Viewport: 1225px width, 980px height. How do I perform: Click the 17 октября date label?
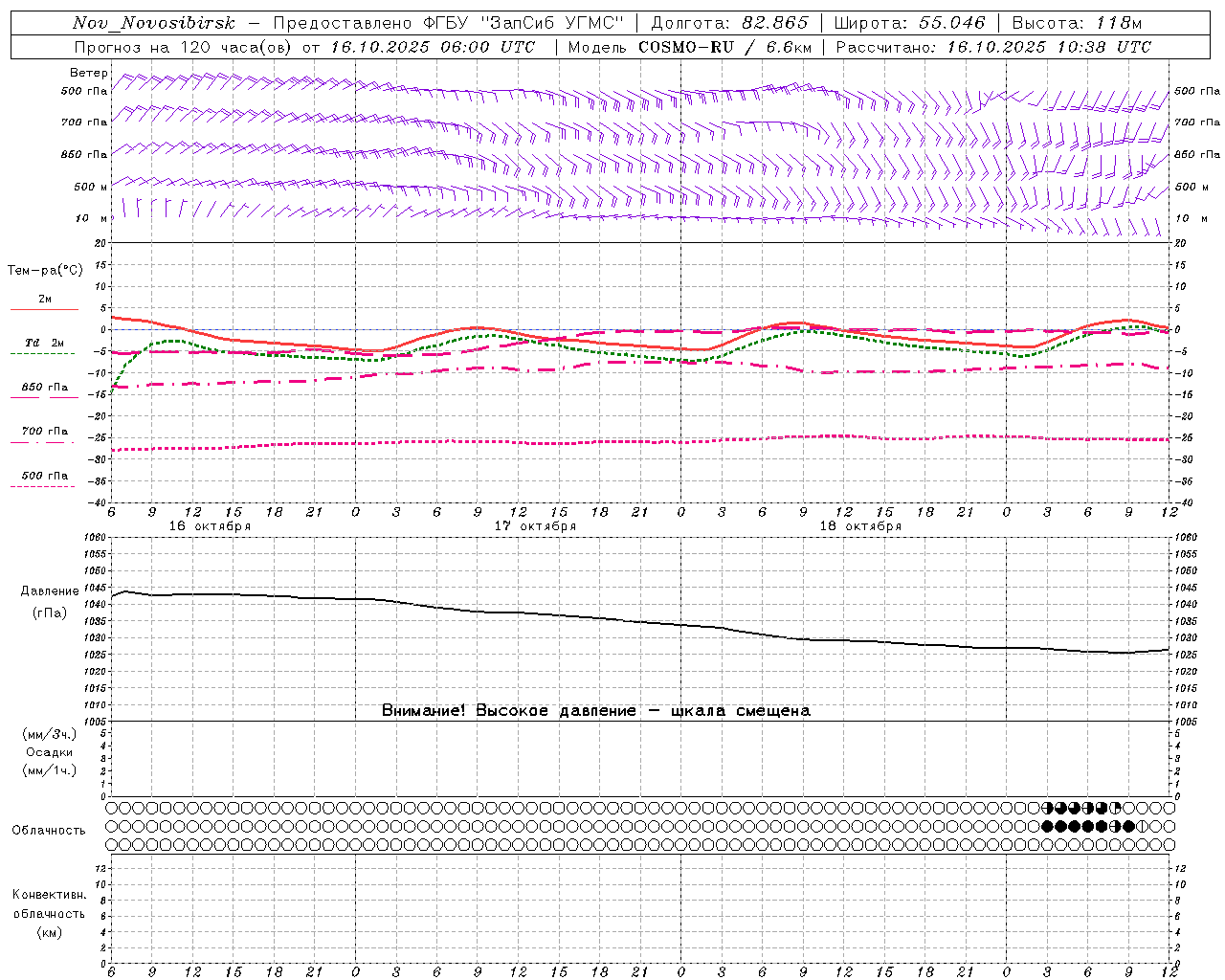(x=535, y=526)
